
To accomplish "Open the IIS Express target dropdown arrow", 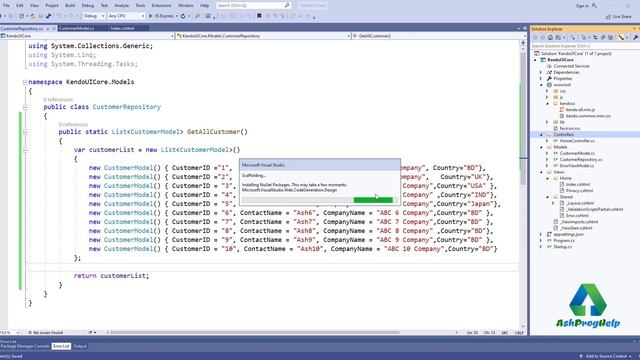I will coord(176,16).
